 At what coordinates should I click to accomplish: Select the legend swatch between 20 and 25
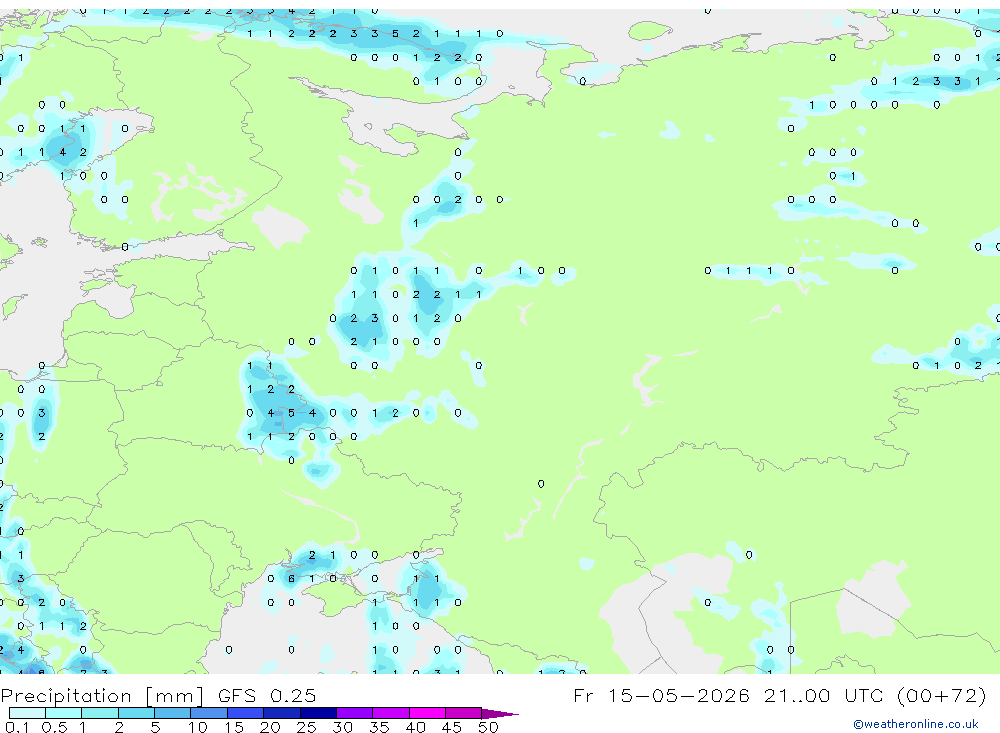point(282,713)
